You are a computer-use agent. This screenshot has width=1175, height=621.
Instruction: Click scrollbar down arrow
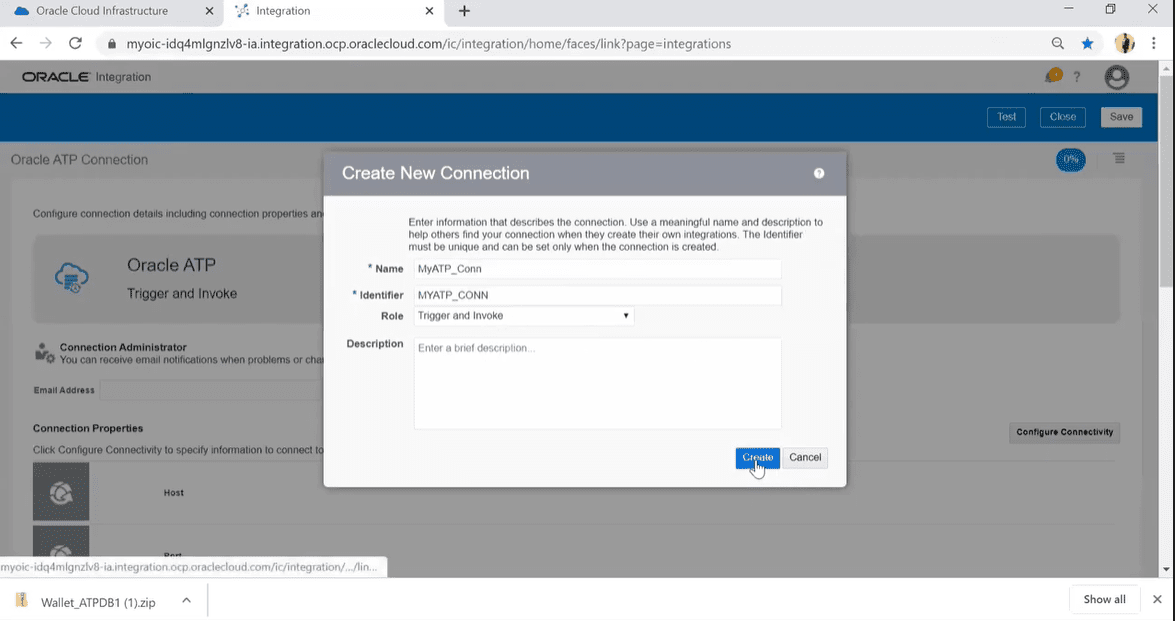(x=1166, y=569)
